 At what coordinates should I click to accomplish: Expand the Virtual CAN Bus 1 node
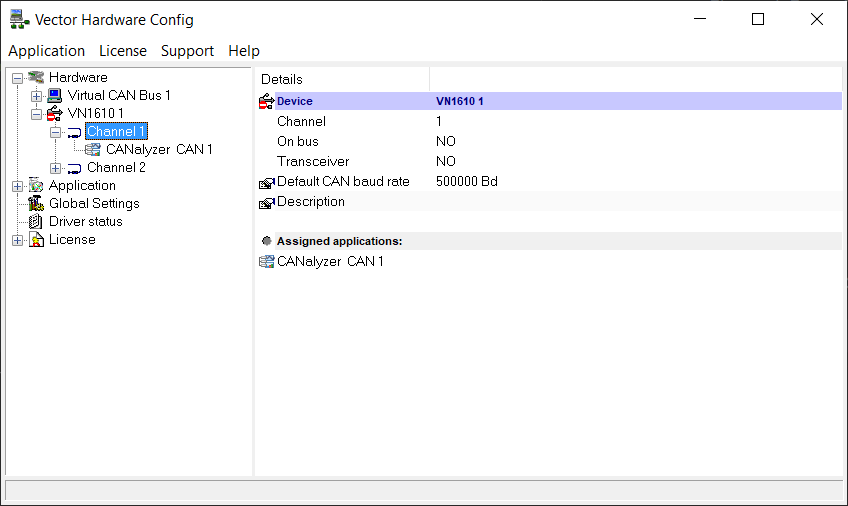(36, 96)
